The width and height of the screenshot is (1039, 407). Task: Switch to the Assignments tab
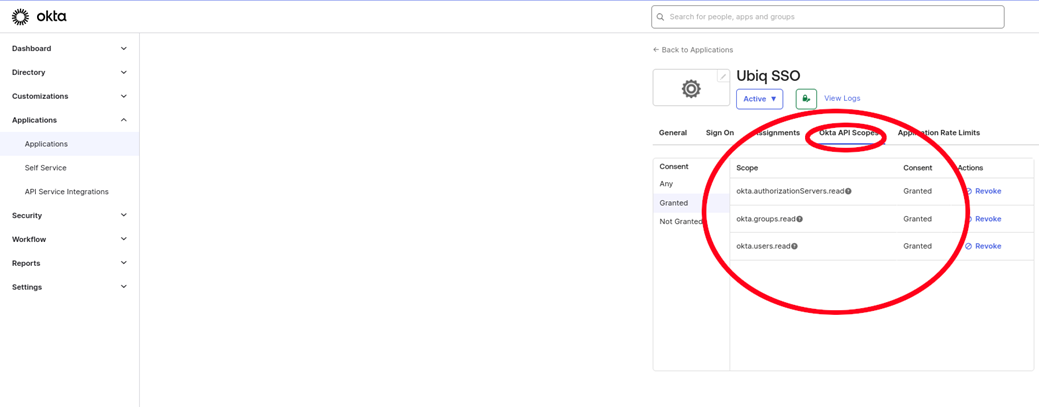(775, 133)
